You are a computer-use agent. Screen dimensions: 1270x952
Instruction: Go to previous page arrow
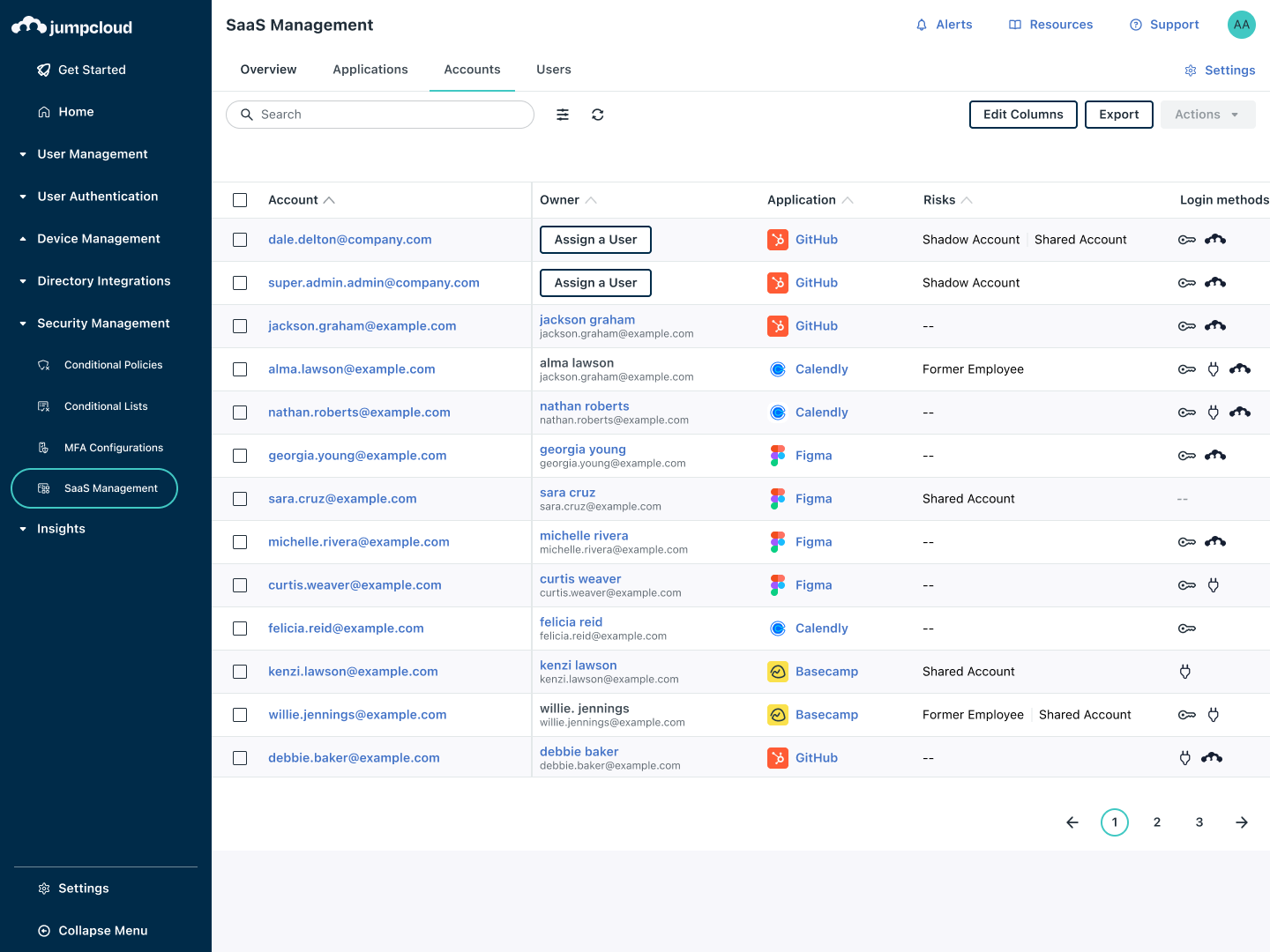1072,822
